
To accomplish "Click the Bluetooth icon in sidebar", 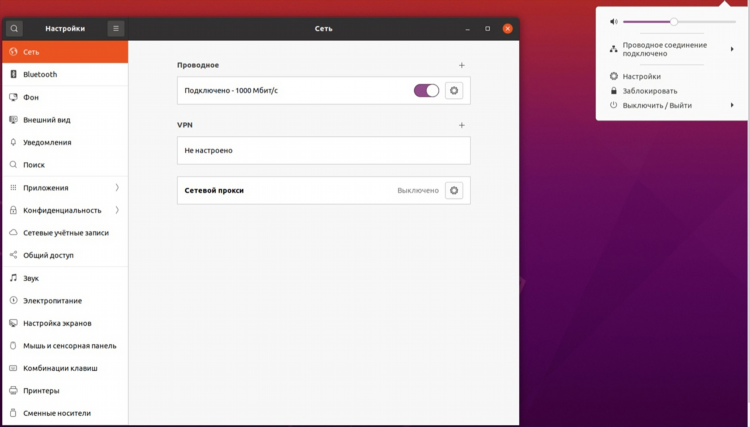I will (13, 74).
